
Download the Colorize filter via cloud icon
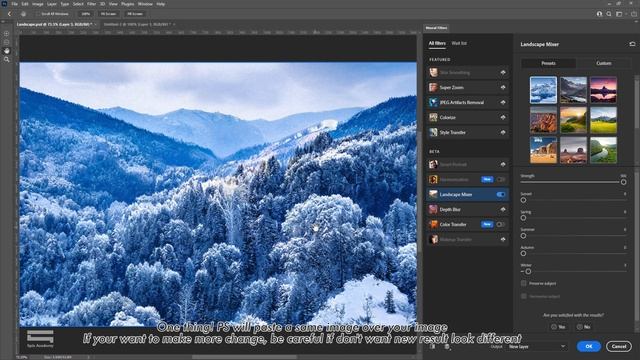tap(503, 118)
